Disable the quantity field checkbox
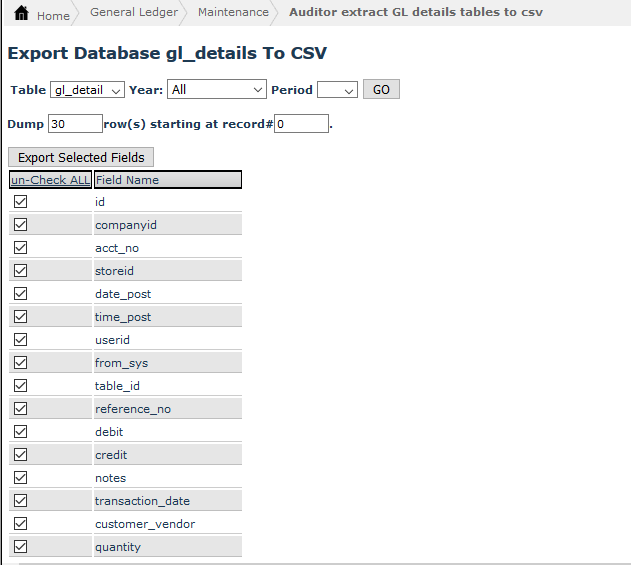The image size is (631, 565). (20, 547)
